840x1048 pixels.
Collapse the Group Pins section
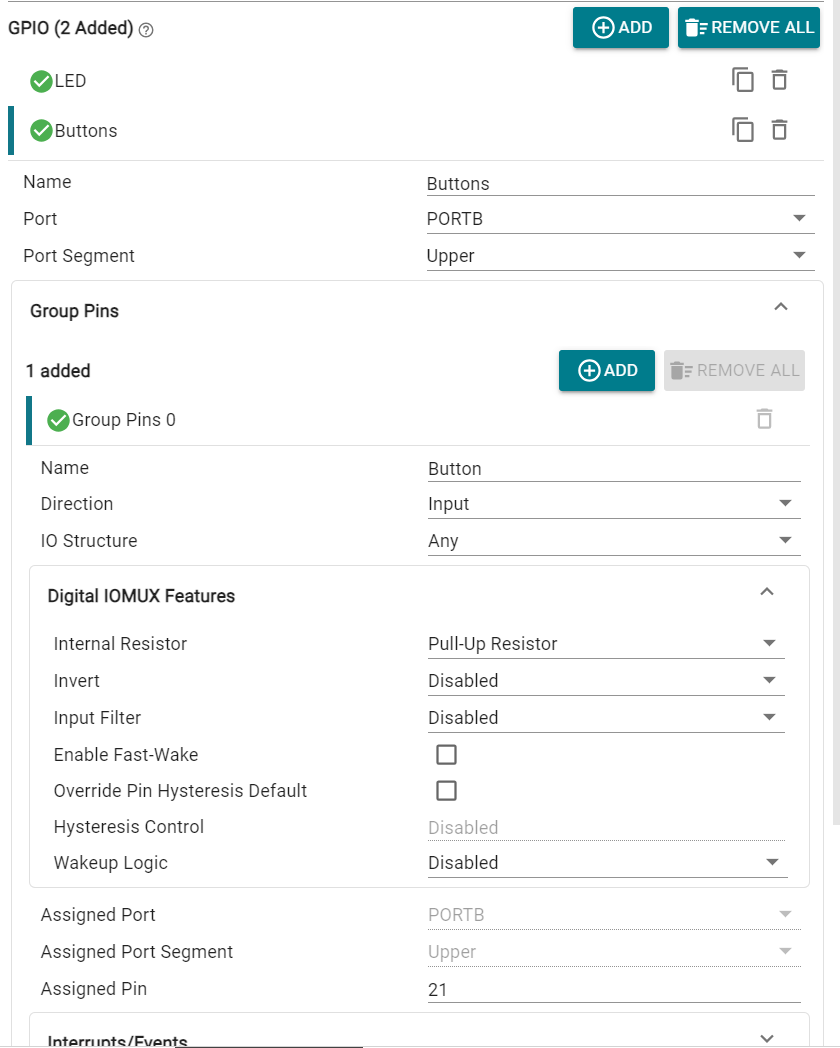pos(781,307)
